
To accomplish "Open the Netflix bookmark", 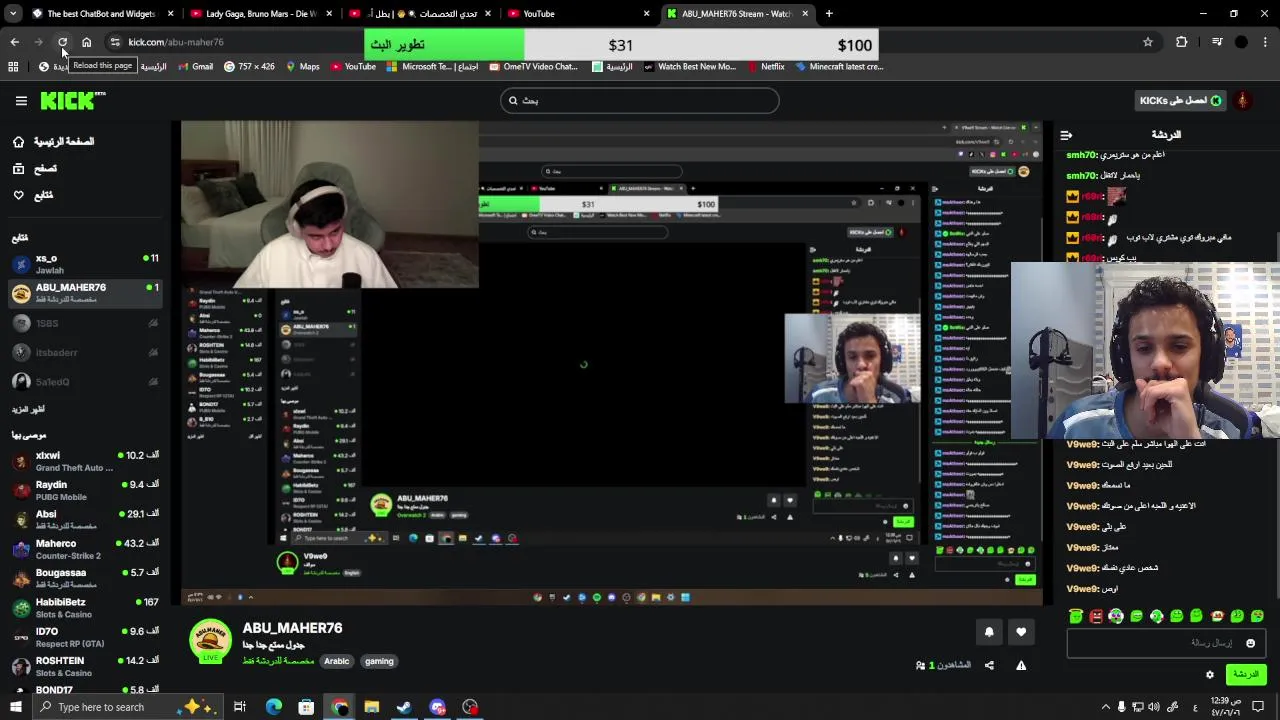I will tap(765, 67).
